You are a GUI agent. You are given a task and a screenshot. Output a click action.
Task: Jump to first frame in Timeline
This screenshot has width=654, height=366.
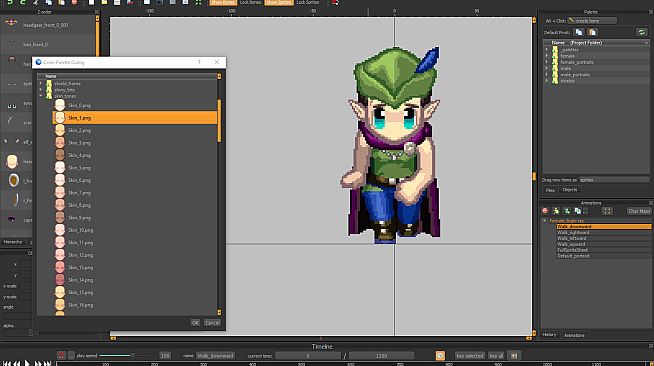[x=6, y=363]
